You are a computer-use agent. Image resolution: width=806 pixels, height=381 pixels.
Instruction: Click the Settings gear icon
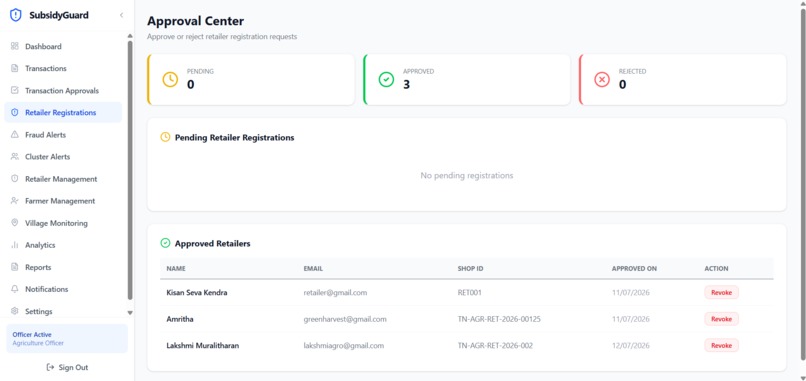tap(14, 312)
